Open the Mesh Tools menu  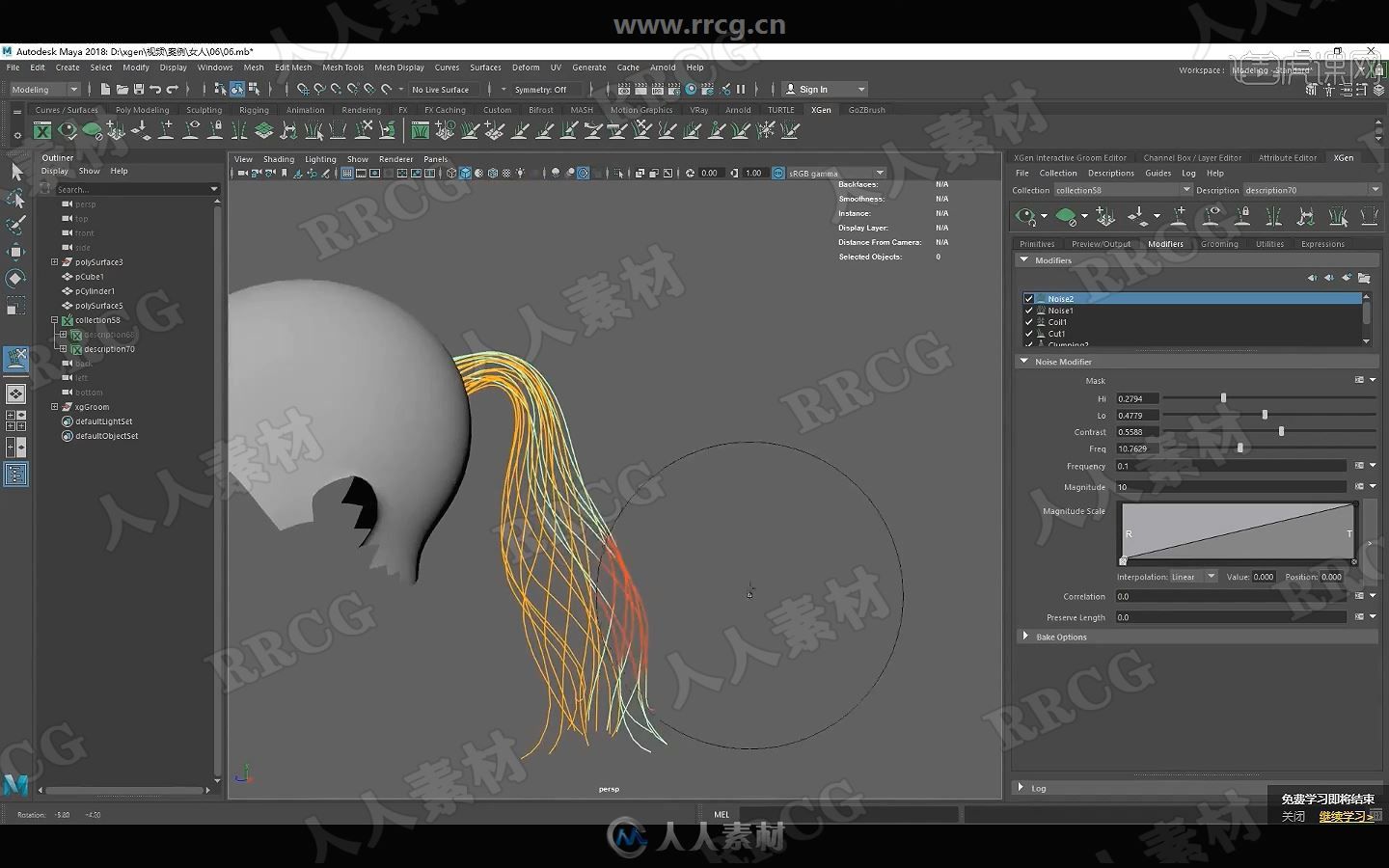(342, 68)
